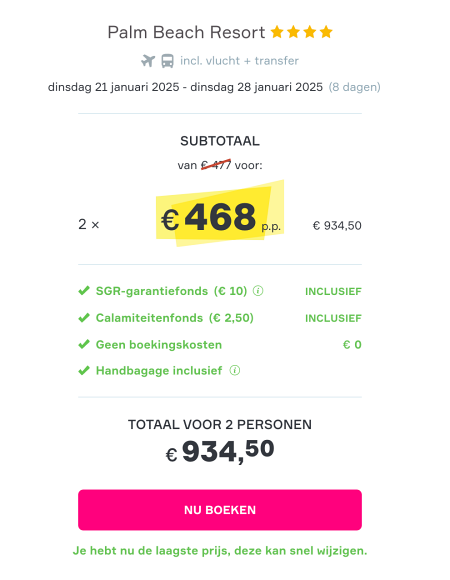Click the SGR-garantiefonds green checkmark

(84, 291)
